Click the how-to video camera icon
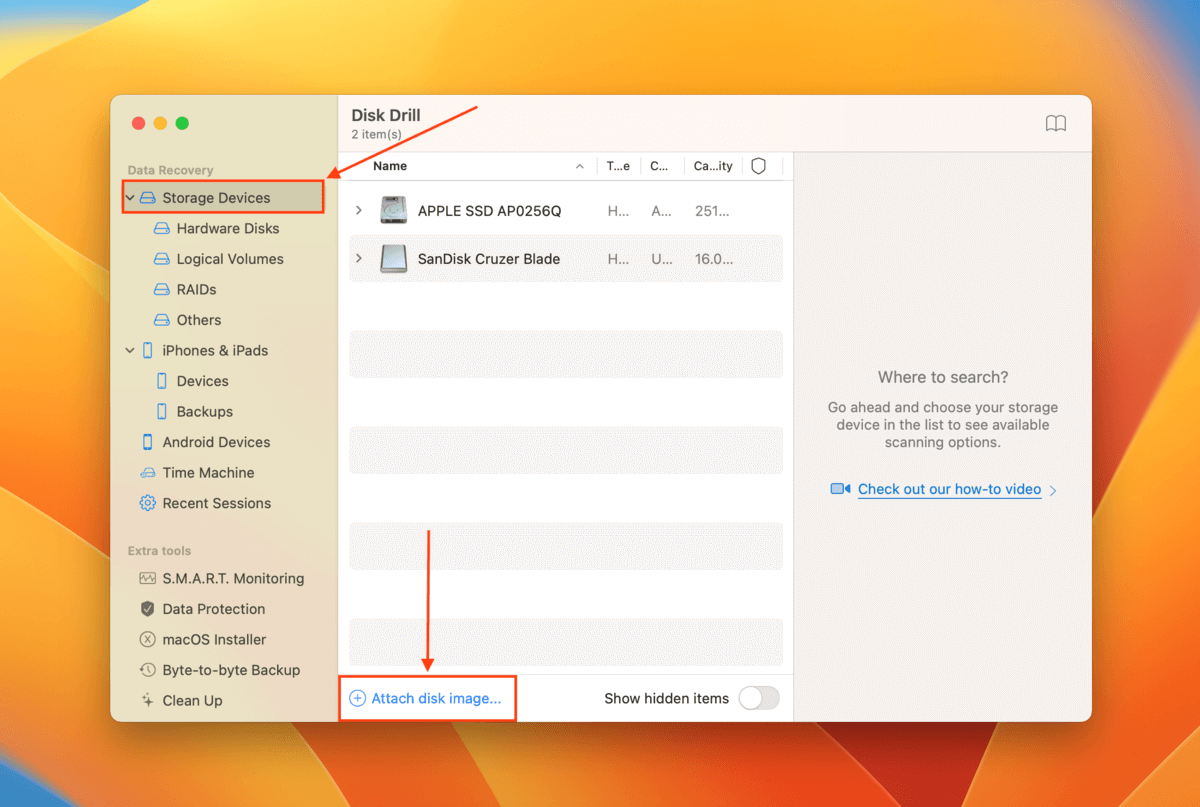1200x807 pixels. 840,490
